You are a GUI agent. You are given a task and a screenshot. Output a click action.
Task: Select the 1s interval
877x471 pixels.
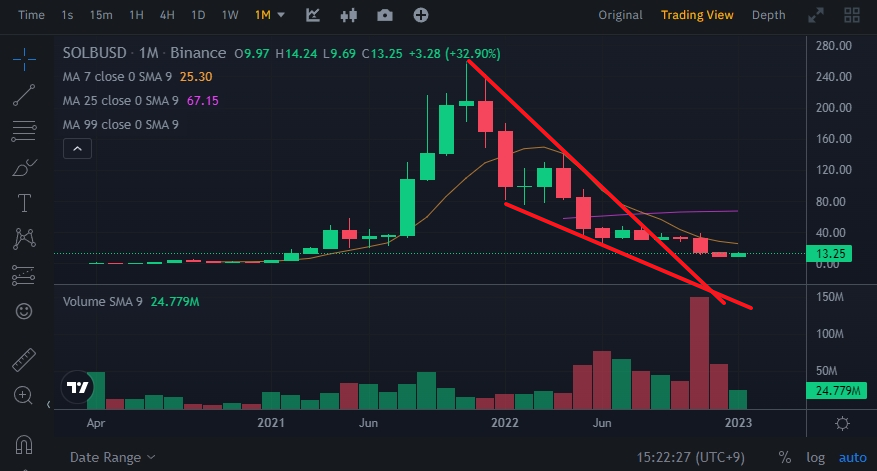(67, 15)
